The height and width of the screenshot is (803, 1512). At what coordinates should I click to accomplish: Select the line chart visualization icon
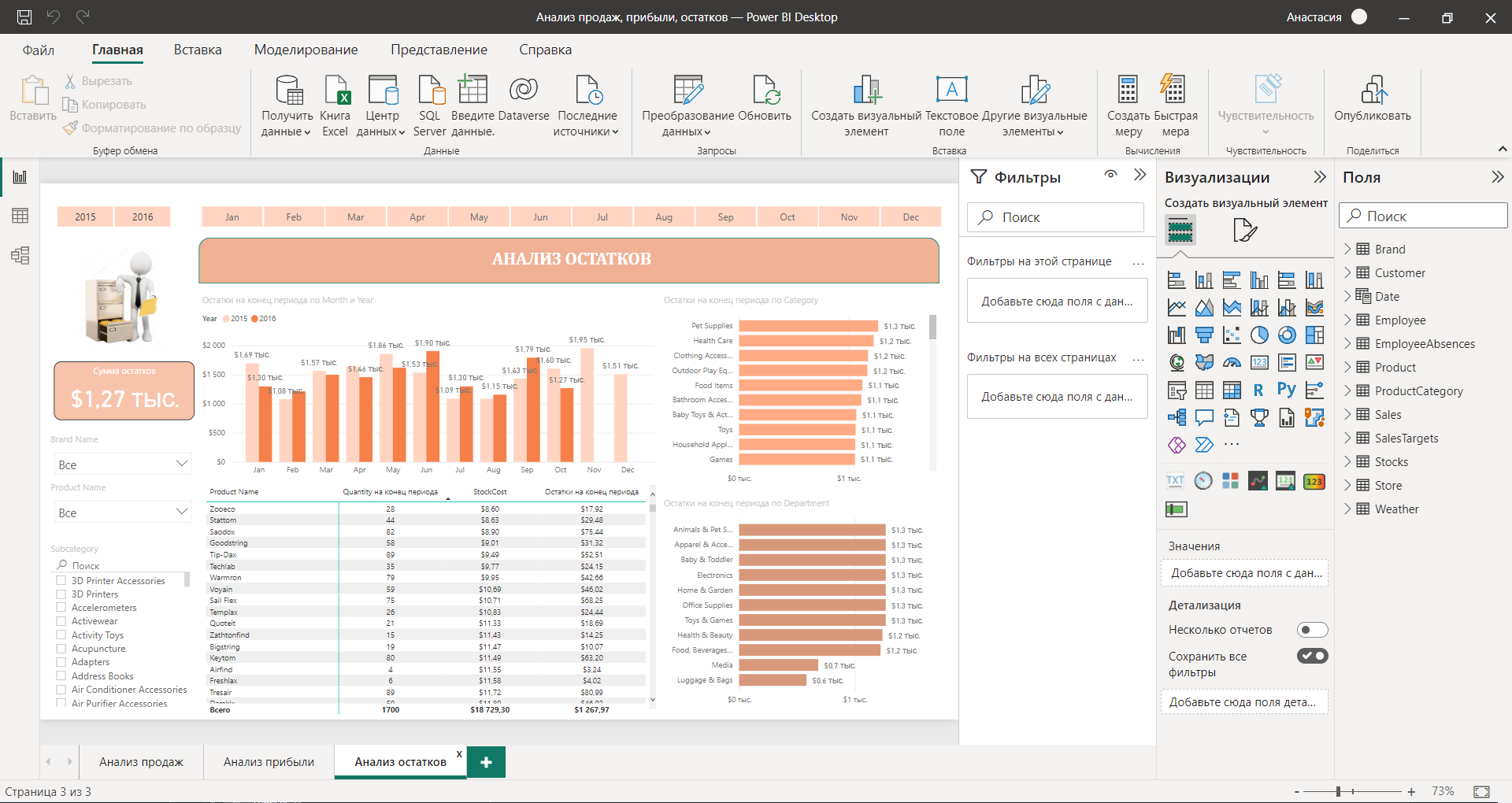point(1177,307)
